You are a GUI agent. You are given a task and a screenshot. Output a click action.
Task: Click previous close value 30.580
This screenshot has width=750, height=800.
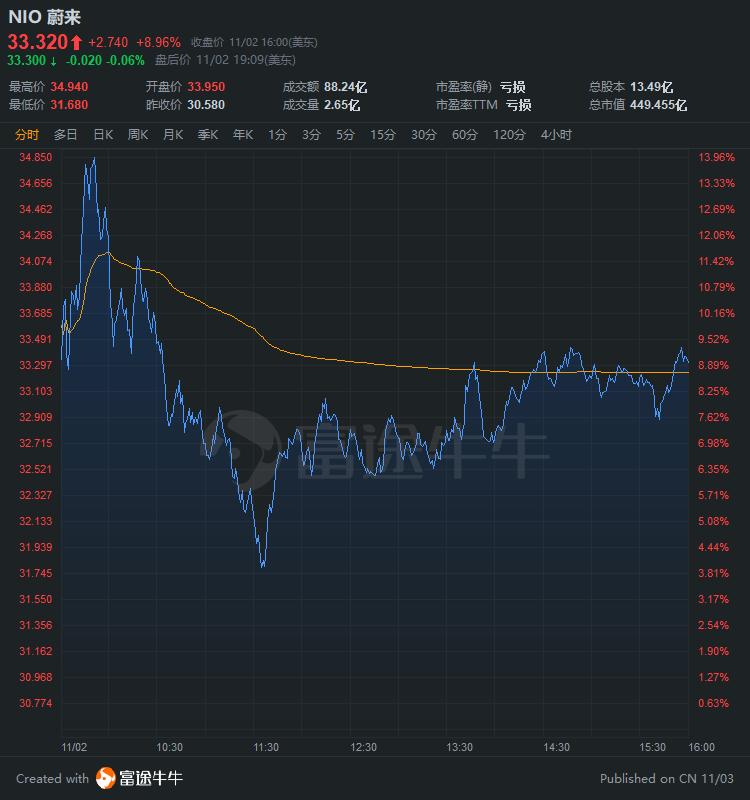[x=206, y=105]
